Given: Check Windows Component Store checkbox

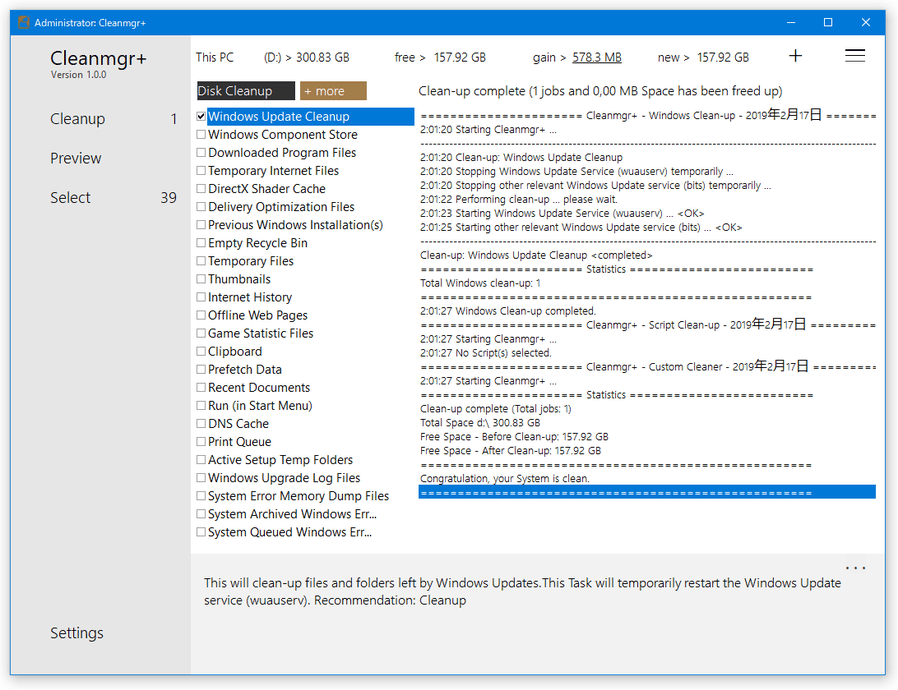Looking at the screenshot, I should 201,135.
